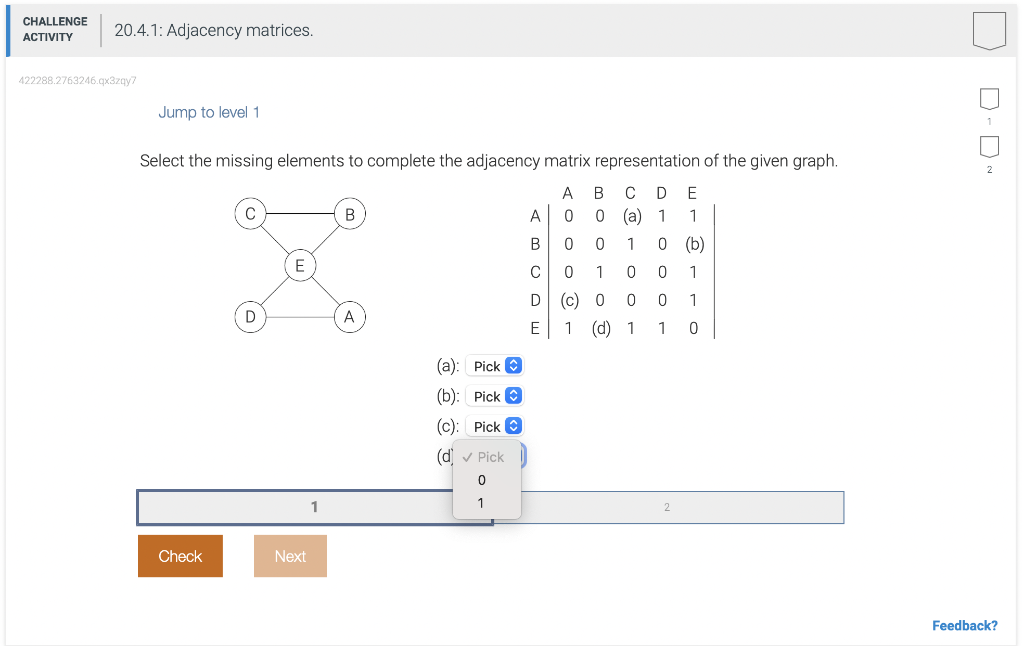The height and width of the screenshot is (646, 1024).
Task: Click node E in the graph diagram
Action: (x=299, y=265)
